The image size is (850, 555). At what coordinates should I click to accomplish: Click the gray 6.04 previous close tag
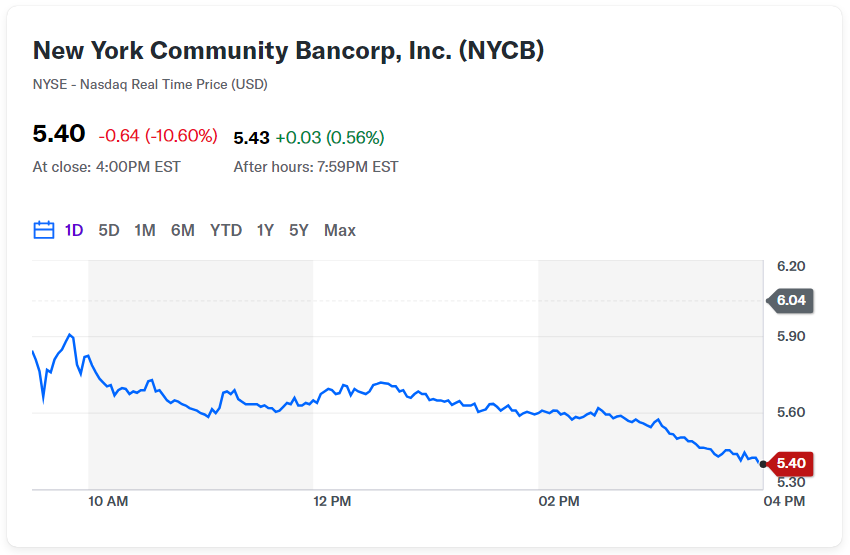[790, 300]
